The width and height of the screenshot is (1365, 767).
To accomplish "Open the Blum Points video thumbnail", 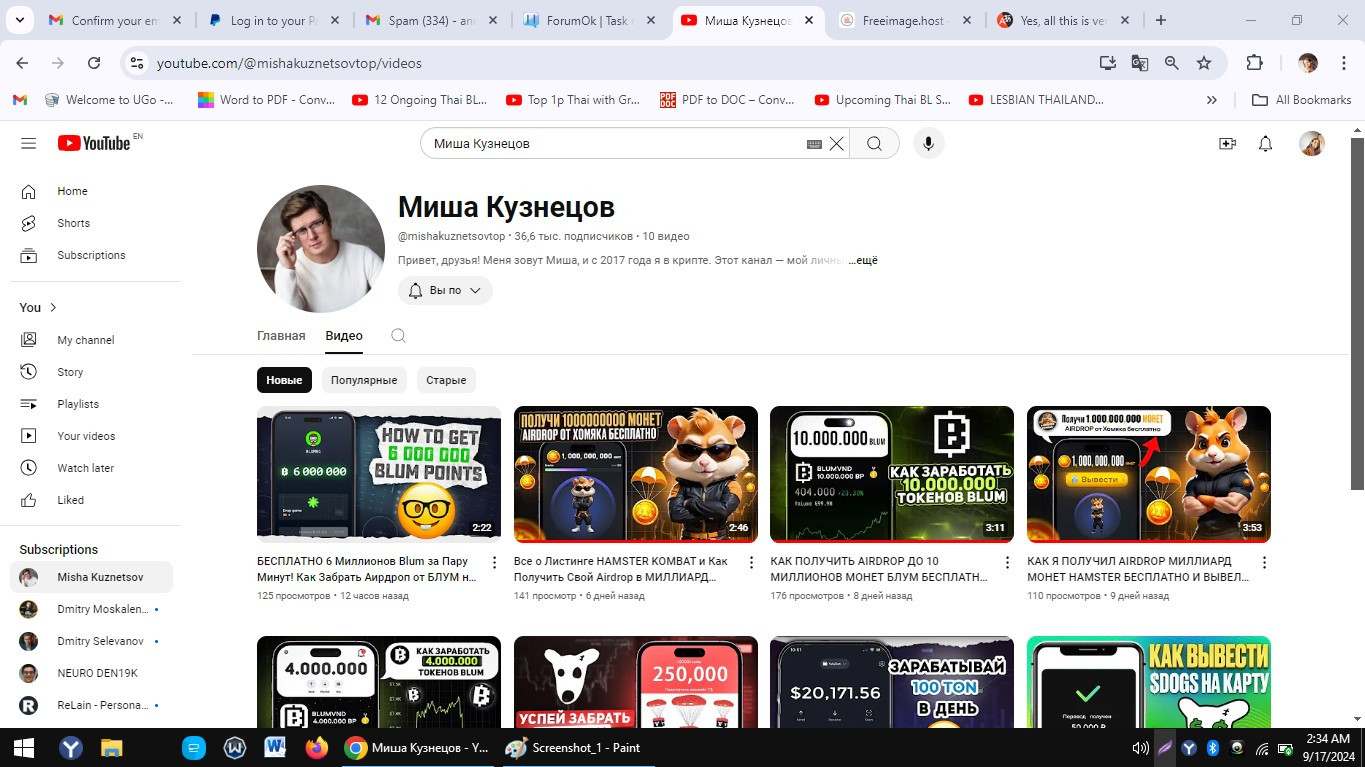I will 379,474.
